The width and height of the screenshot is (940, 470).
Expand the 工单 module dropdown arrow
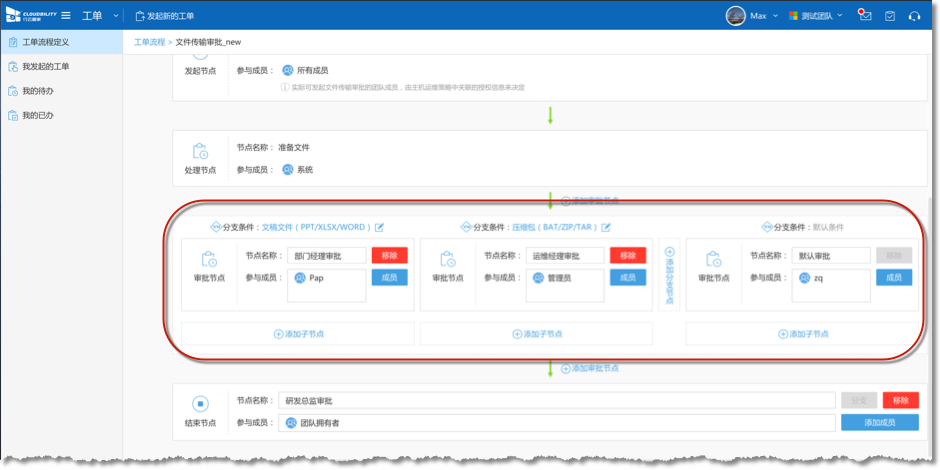click(116, 16)
